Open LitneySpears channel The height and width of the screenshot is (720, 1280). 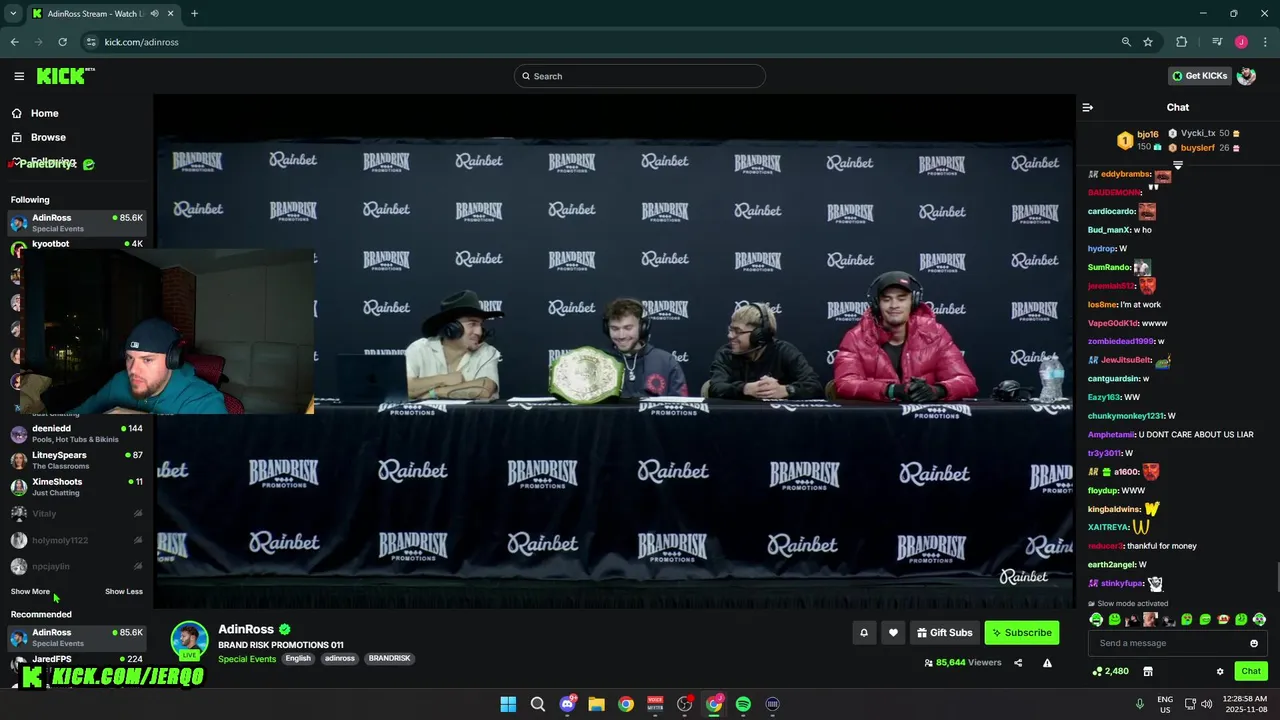click(x=78, y=460)
